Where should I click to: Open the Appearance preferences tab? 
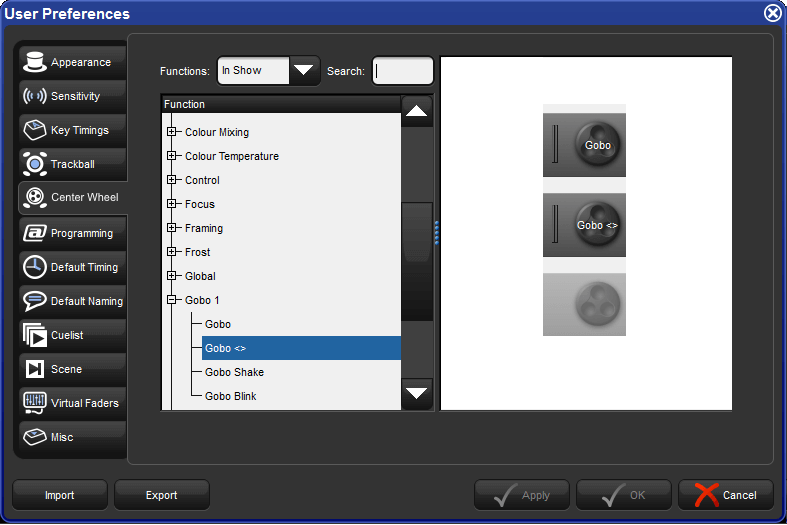[x=73, y=62]
